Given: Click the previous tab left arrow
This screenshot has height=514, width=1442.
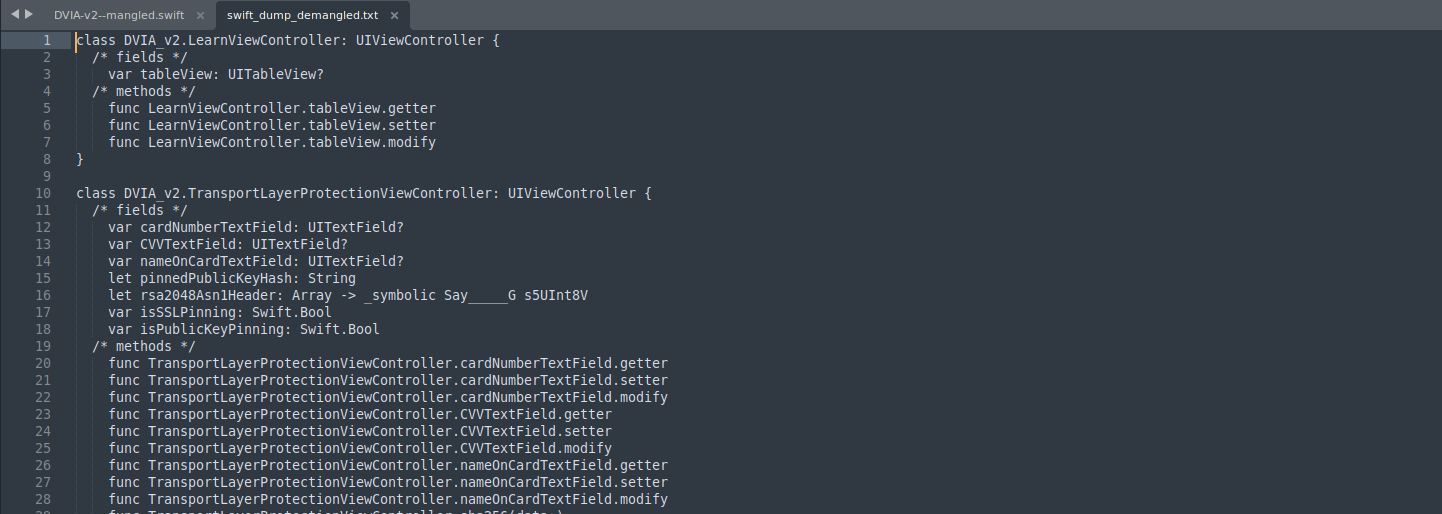Looking at the screenshot, I should coord(15,14).
